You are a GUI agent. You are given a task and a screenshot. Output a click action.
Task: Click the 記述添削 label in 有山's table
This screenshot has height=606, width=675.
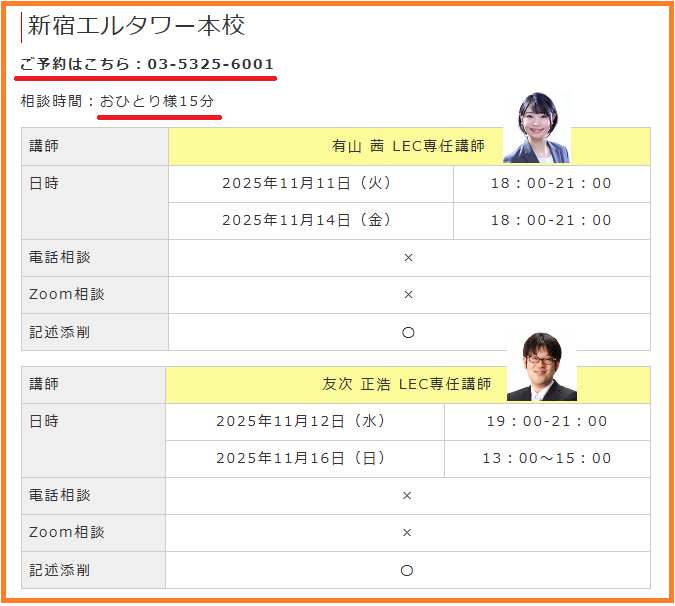(59, 332)
